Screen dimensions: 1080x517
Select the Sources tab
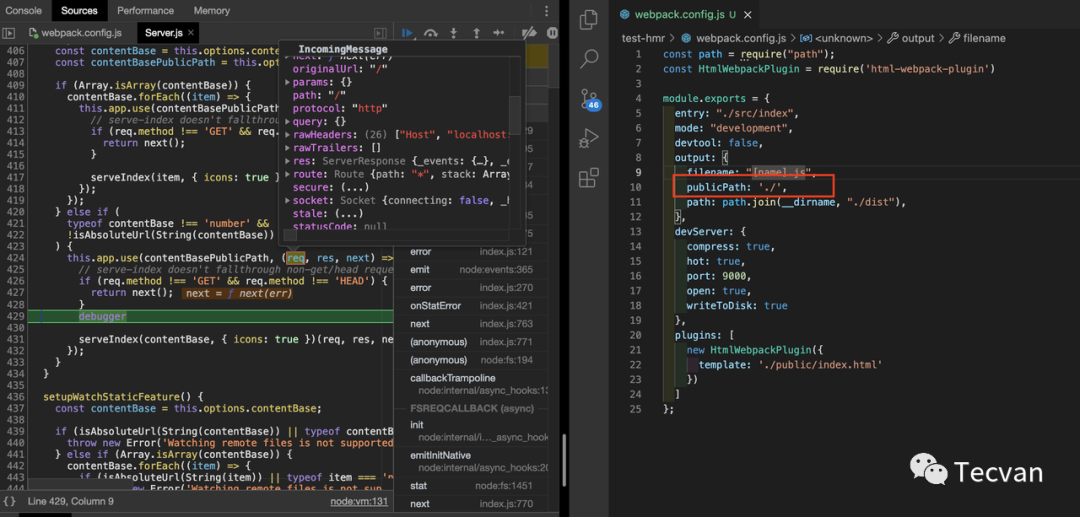[x=79, y=10]
